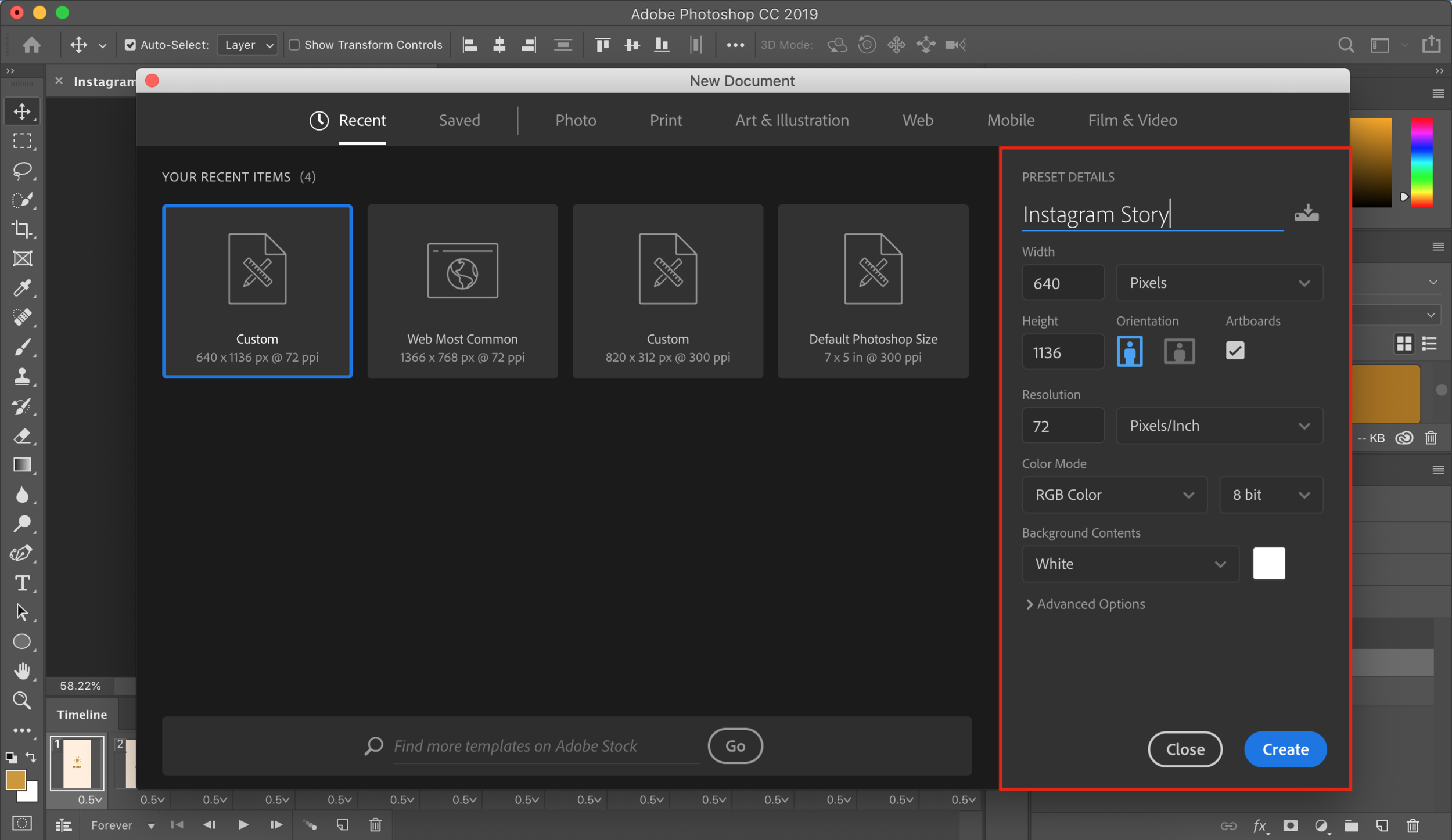
Task: Switch to the Print tab
Action: tap(666, 120)
